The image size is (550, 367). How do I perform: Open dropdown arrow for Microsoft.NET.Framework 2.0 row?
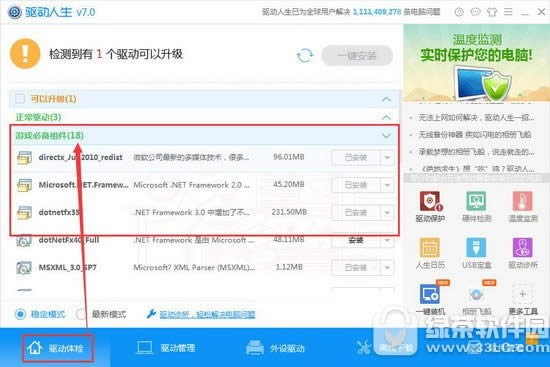[x=387, y=185]
